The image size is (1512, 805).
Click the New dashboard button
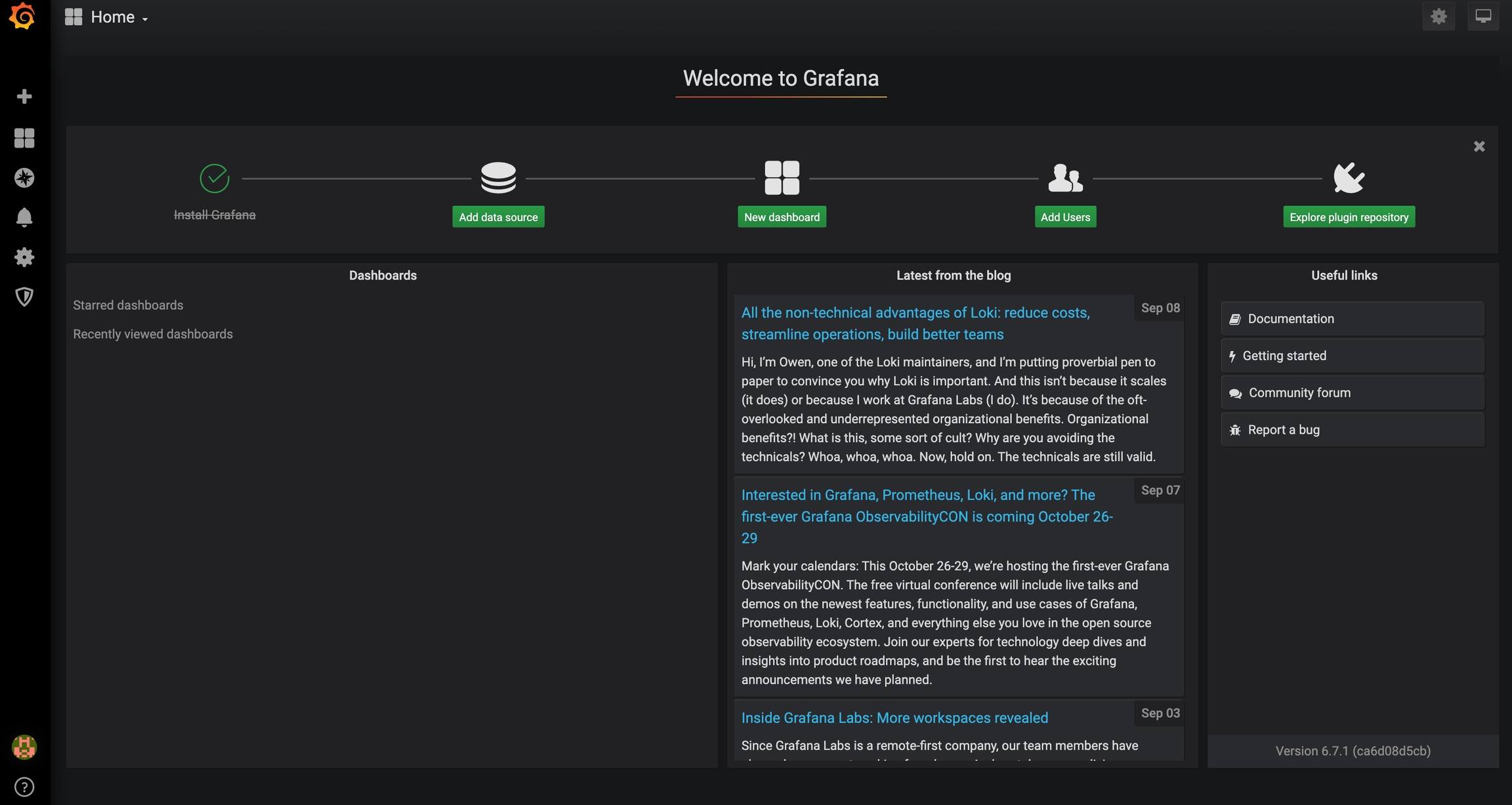tap(782, 217)
